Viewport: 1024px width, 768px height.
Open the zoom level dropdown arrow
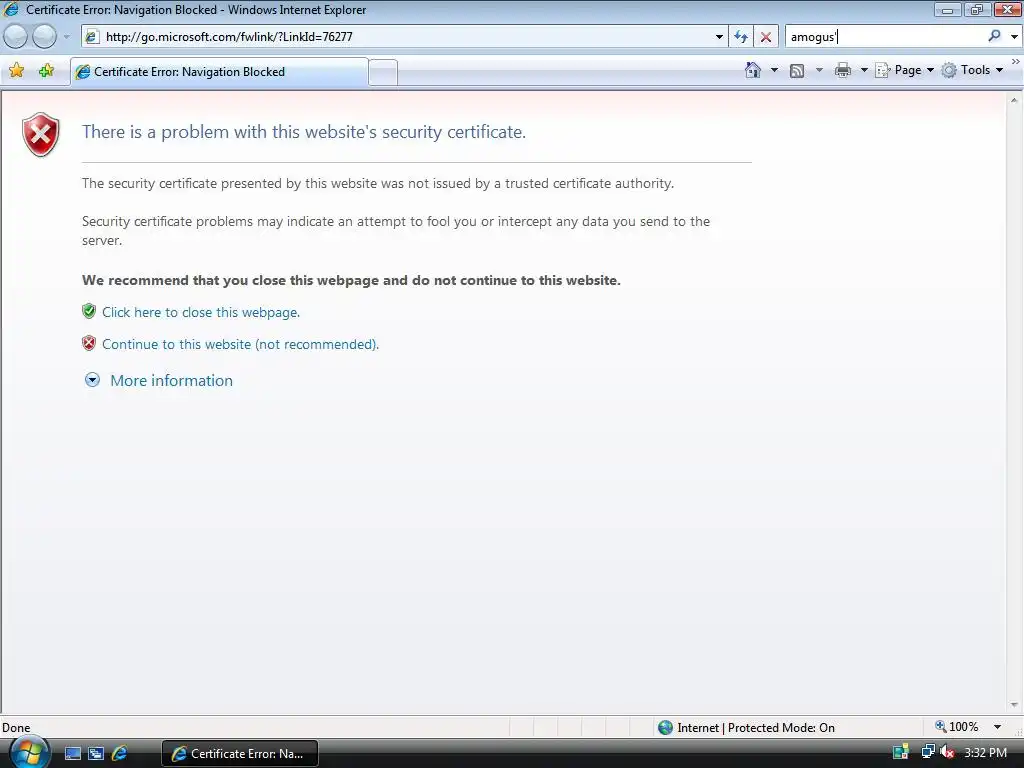pyautogui.click(x=997, y=727)
